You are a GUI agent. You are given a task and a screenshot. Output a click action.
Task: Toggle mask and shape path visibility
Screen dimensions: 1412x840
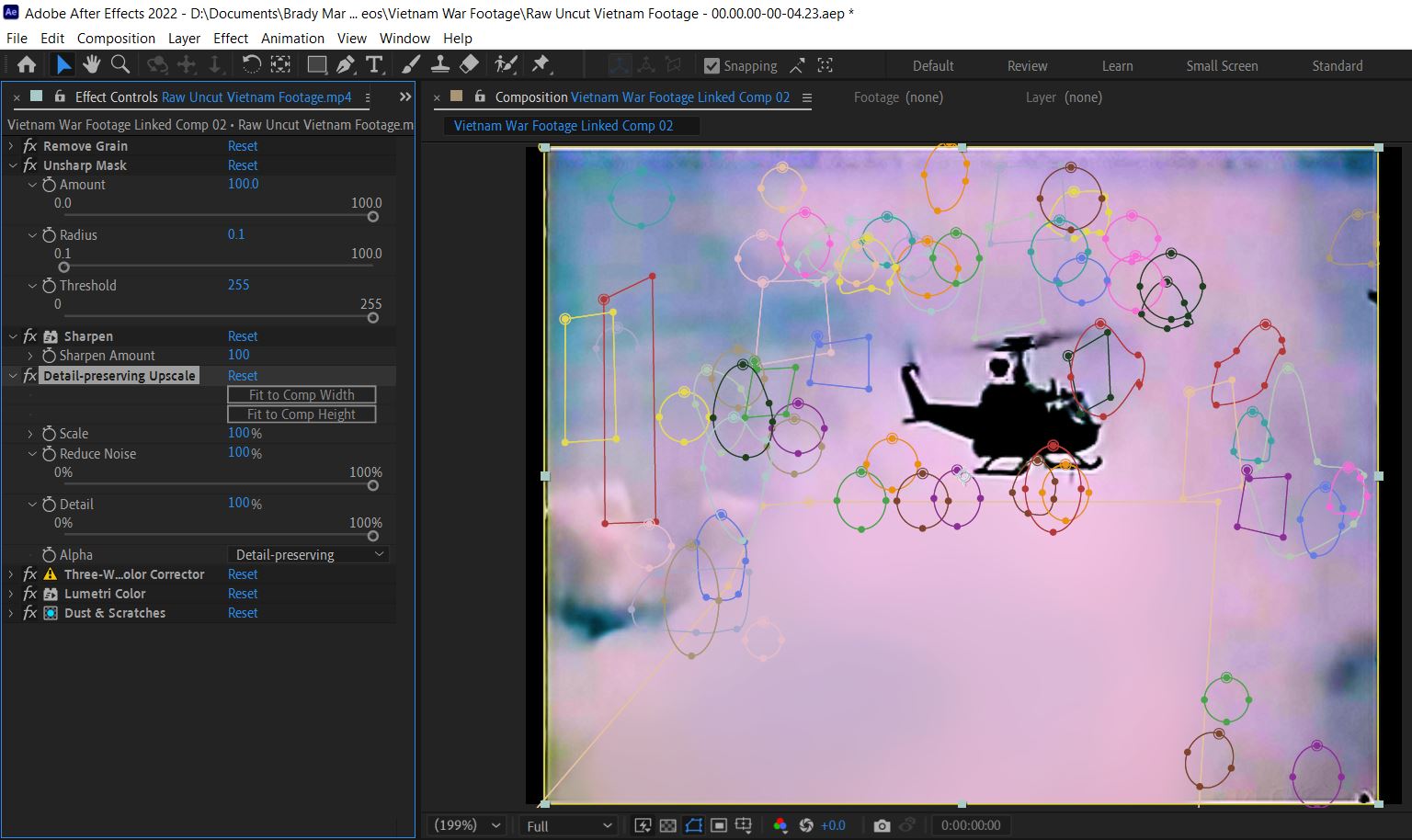693,825
